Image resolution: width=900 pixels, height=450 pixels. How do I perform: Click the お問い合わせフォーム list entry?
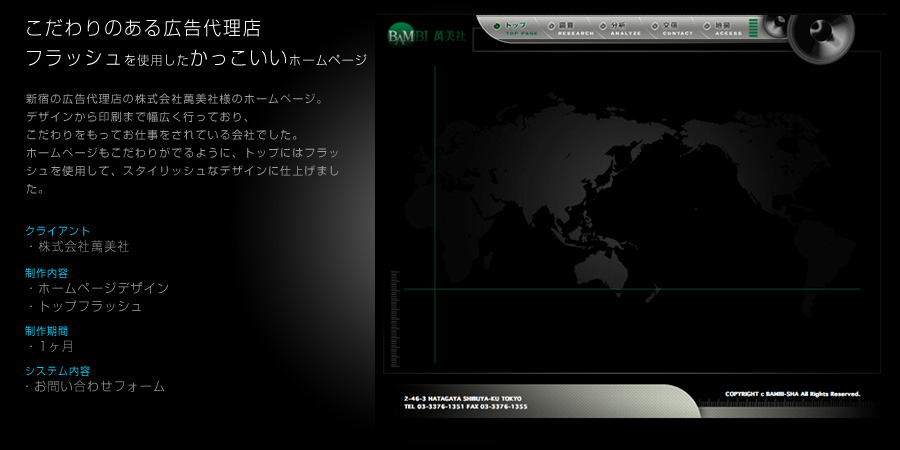(x=99, y=386)
